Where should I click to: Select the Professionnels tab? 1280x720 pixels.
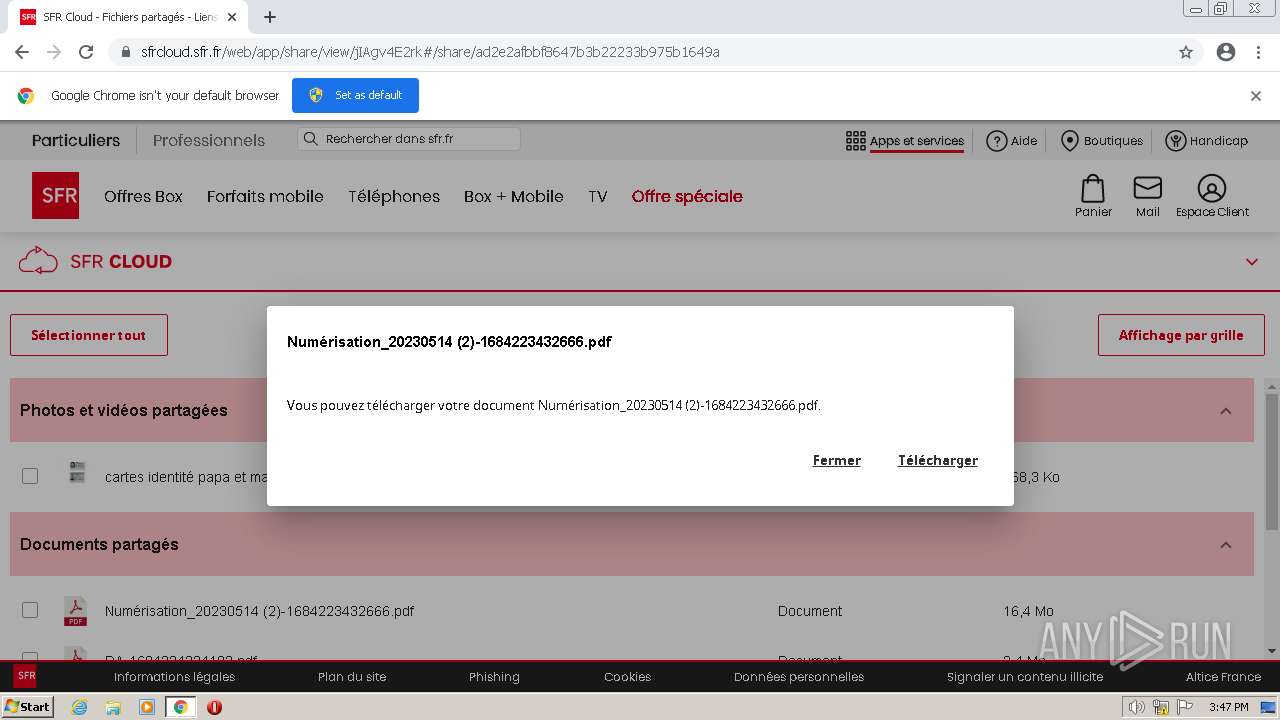(x=209, y=140)
